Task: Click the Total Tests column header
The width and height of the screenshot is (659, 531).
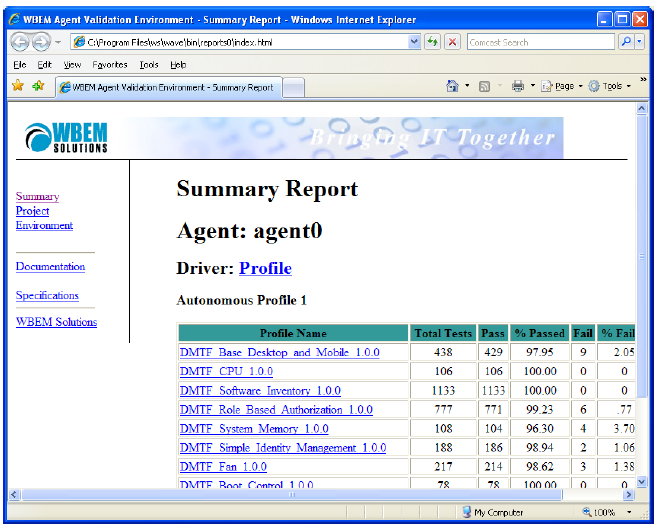Action: (443, 333)
